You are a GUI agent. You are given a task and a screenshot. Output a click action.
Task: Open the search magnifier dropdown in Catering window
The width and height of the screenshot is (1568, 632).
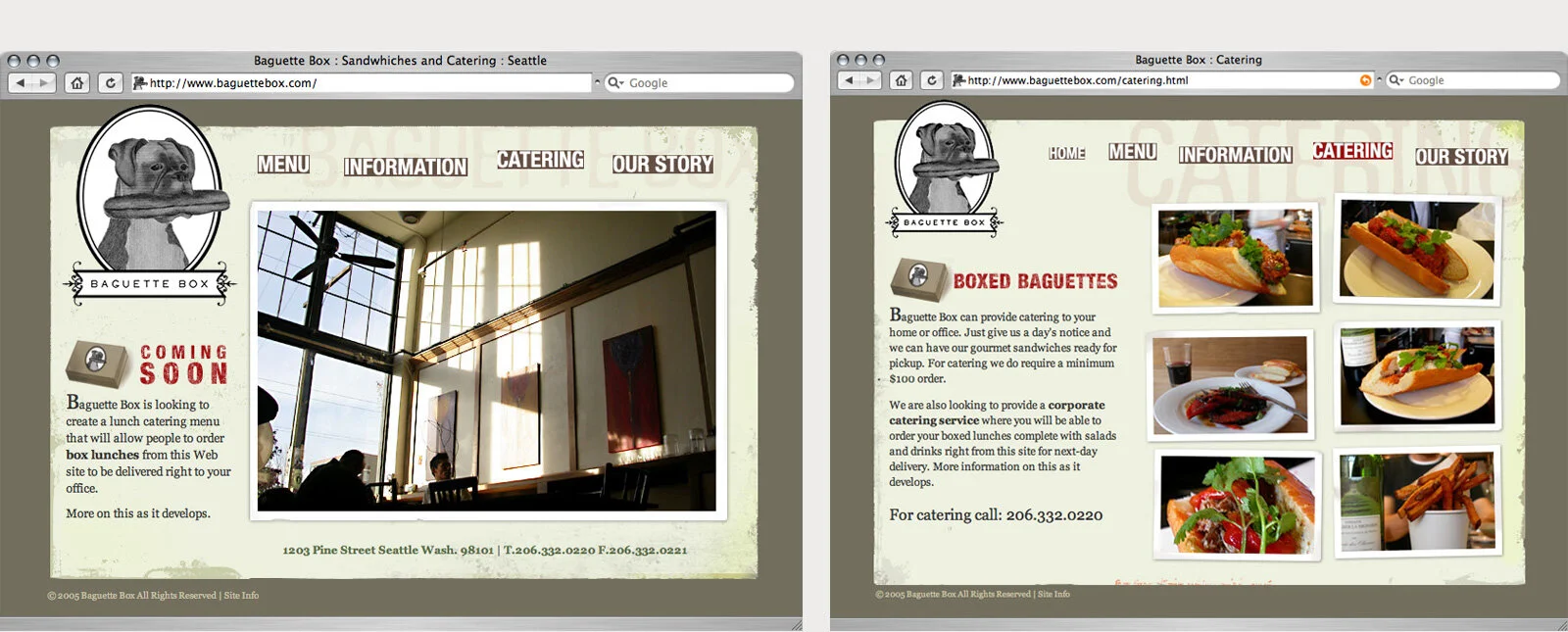click(1396, 80)
